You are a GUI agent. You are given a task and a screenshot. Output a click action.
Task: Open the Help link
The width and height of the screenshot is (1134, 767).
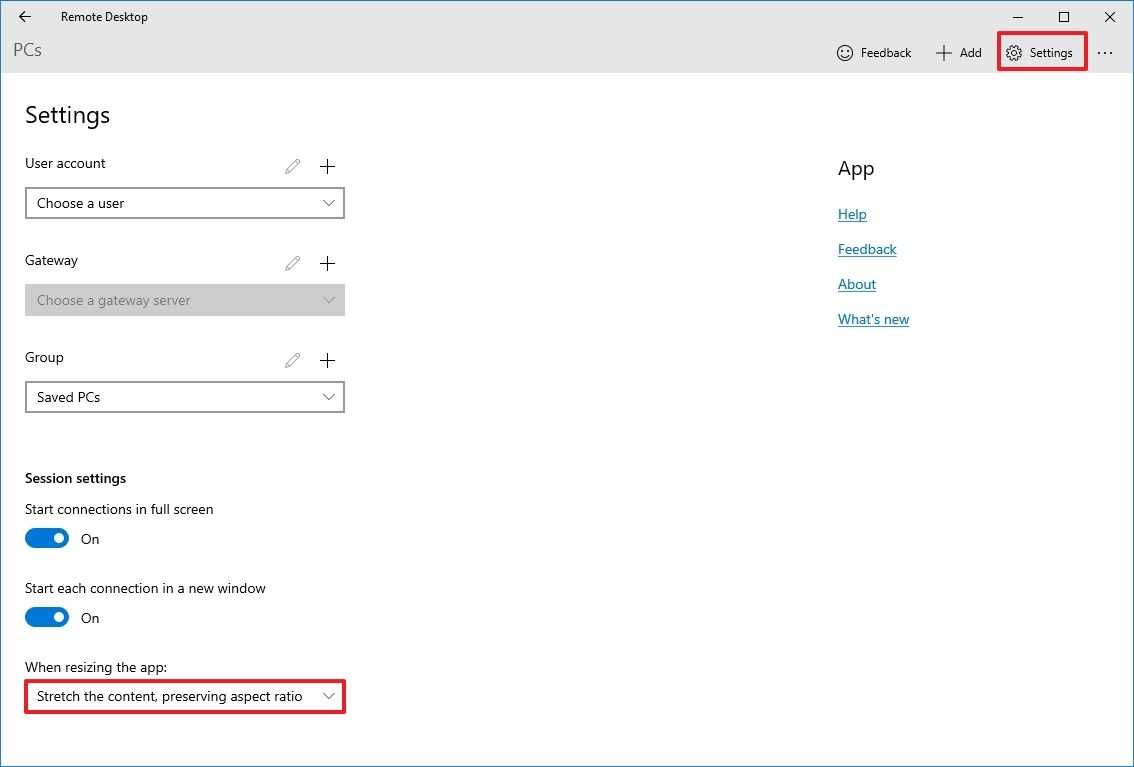[852, 214]
